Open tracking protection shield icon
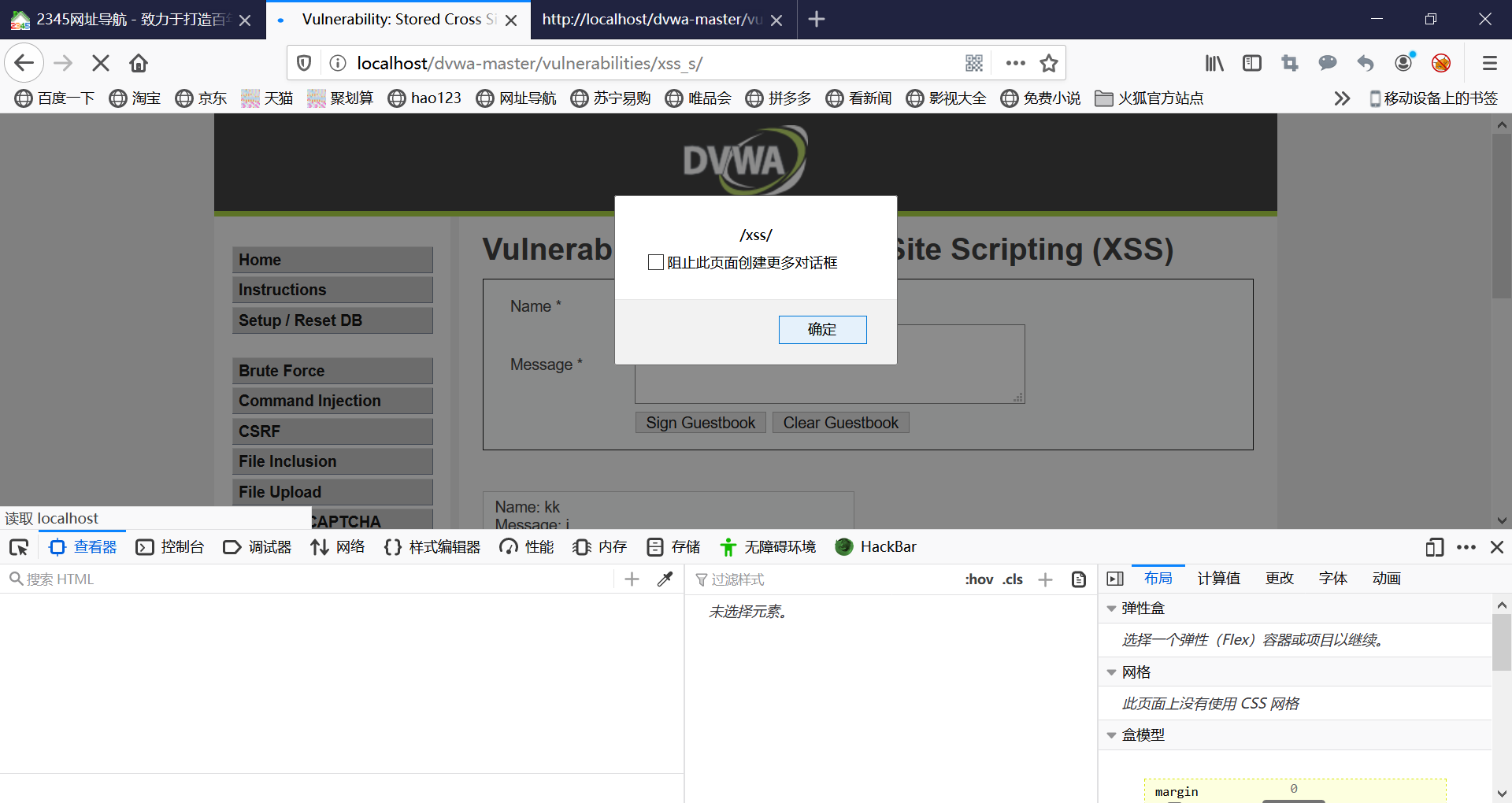Screen dimensions: 1512x803 304,63
